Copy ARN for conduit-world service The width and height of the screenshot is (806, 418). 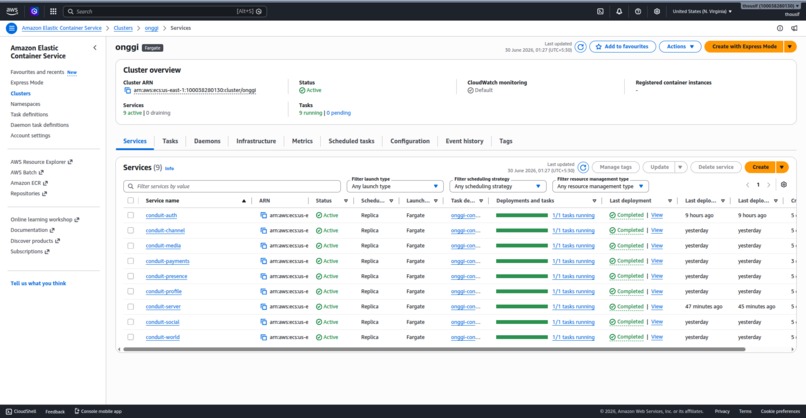(x=264, y=337)
